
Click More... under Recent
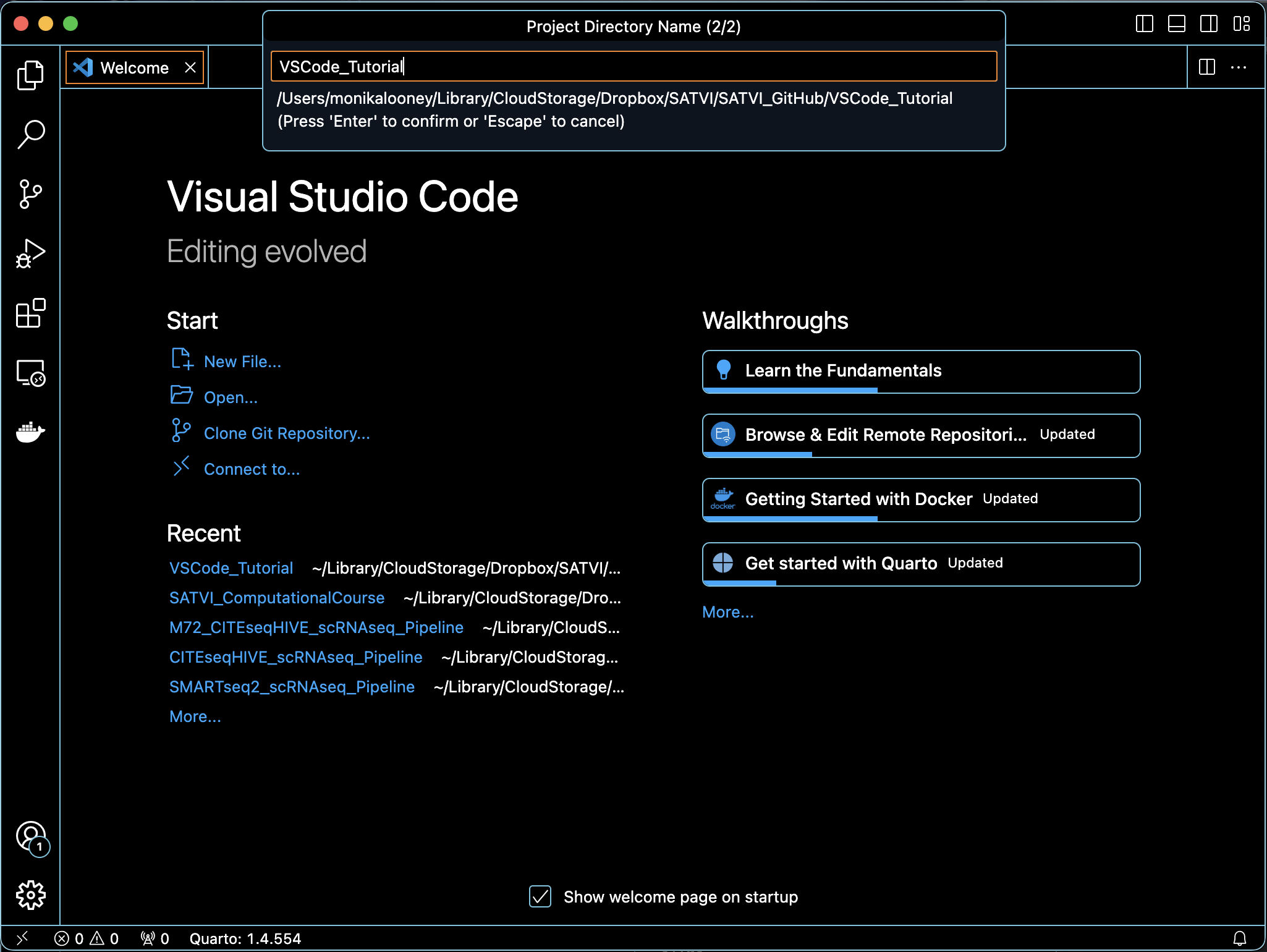[x=195, y=716]
